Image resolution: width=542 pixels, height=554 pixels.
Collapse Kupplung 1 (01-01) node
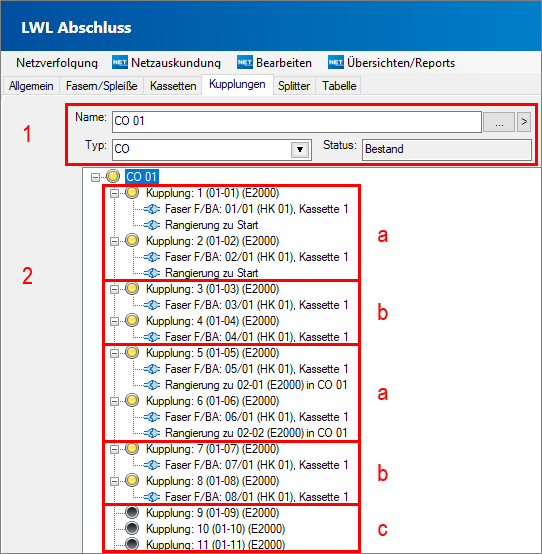click(x=114, y=193)
